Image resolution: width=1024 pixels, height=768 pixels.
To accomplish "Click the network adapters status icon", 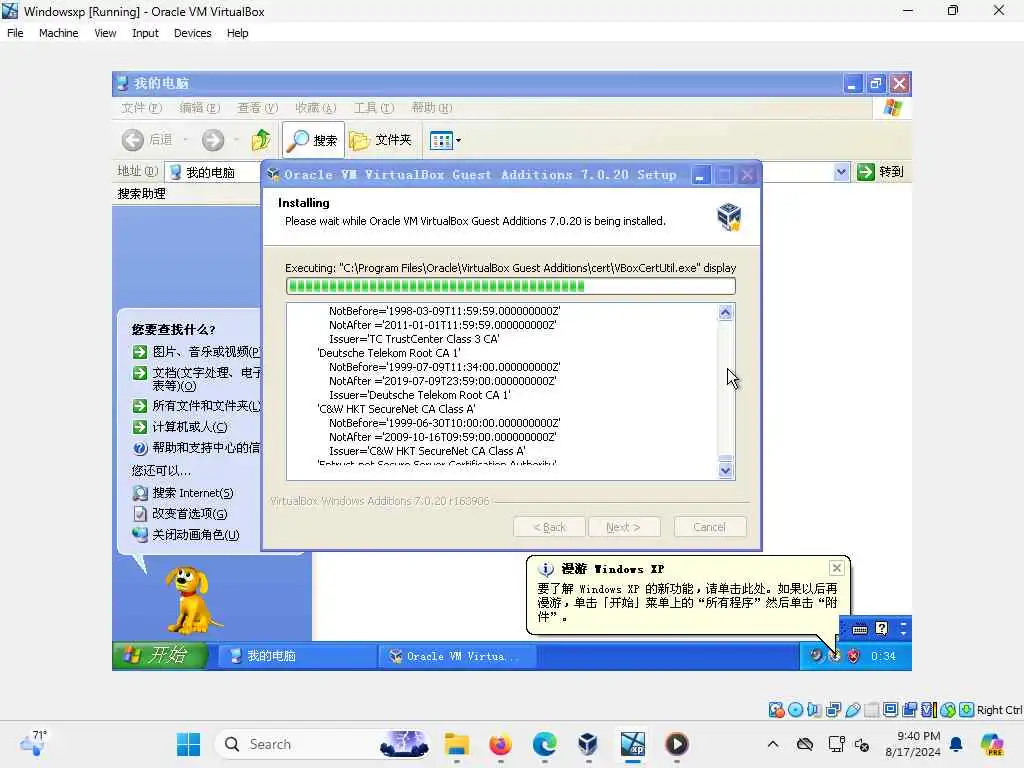I will tap(833, 710).
